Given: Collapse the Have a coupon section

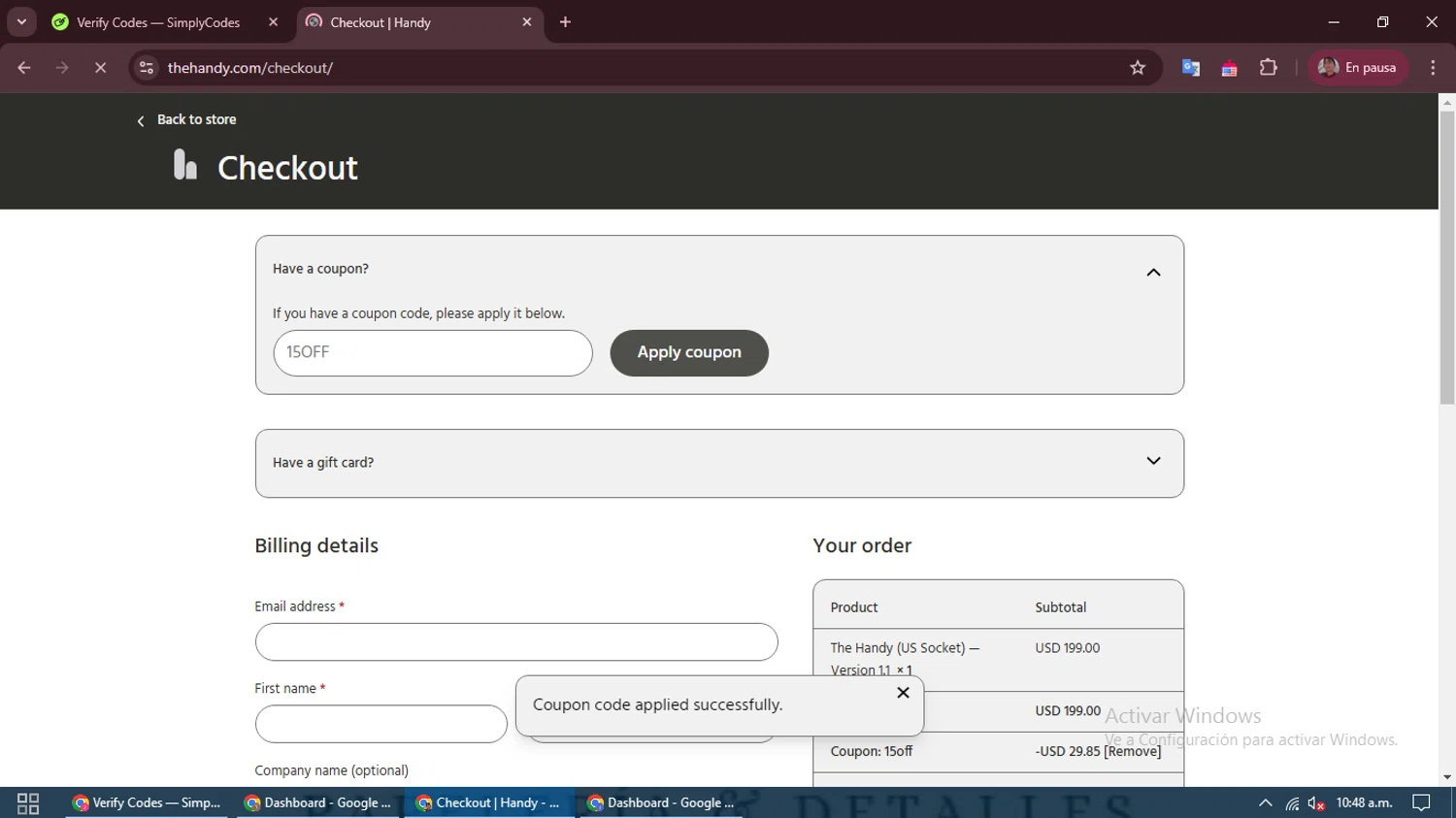Looking at the screenshot, I should coord(1153,273).
